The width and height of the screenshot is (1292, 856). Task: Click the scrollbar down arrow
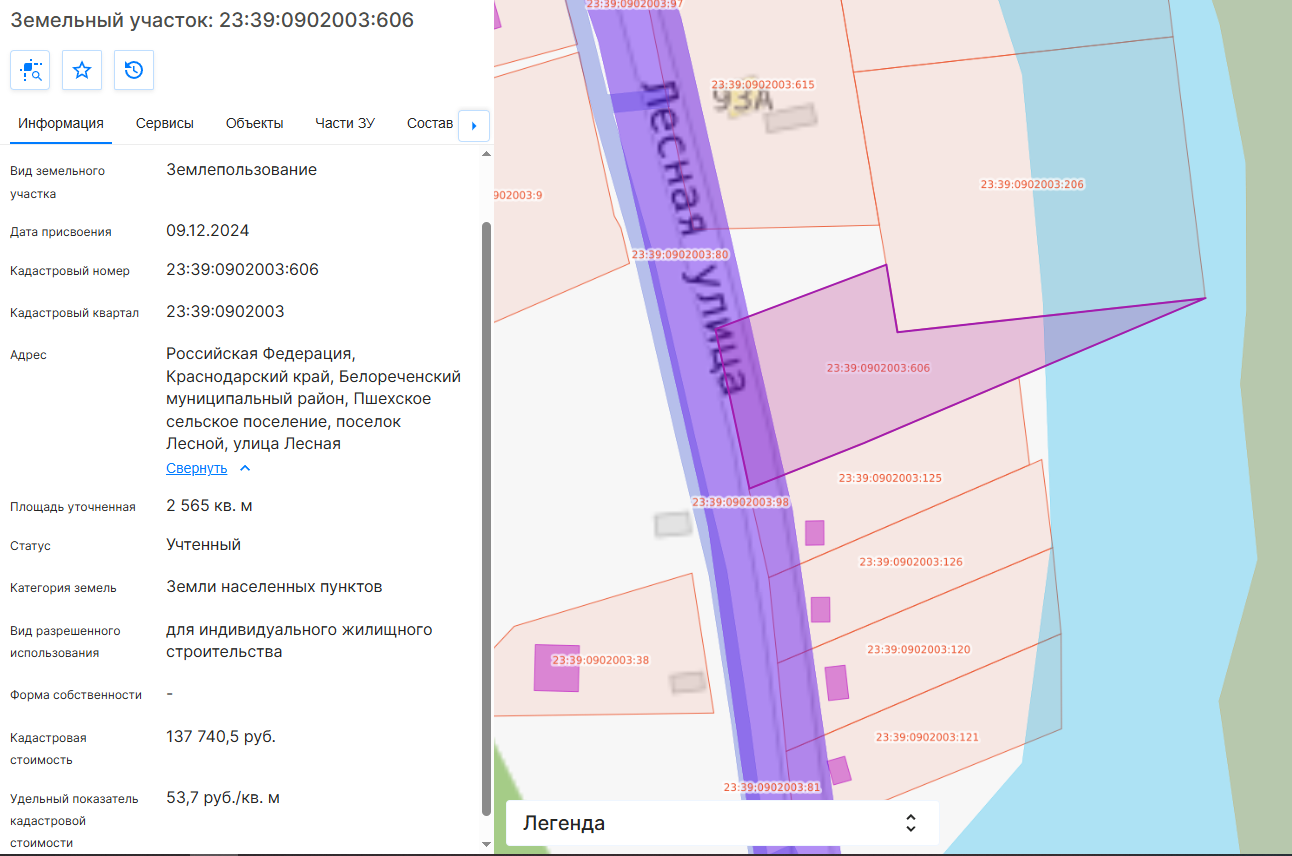(487, 844)
